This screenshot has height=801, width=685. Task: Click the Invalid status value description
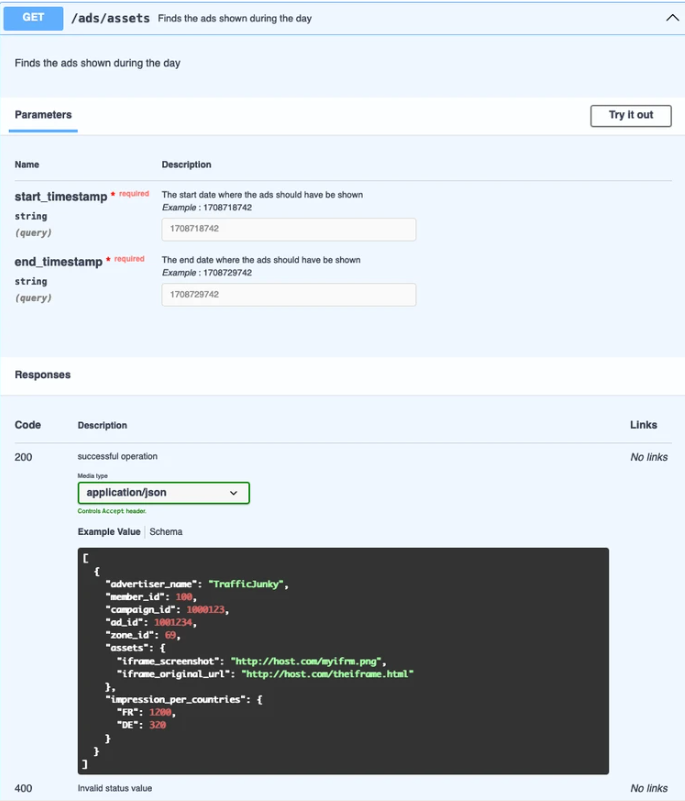[115, 788]
